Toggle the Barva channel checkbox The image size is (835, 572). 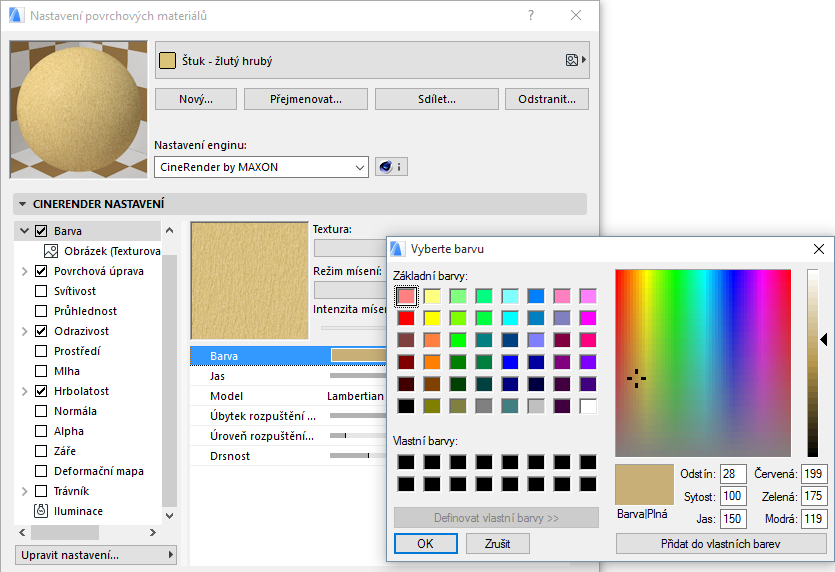click(x=41, y=231)
